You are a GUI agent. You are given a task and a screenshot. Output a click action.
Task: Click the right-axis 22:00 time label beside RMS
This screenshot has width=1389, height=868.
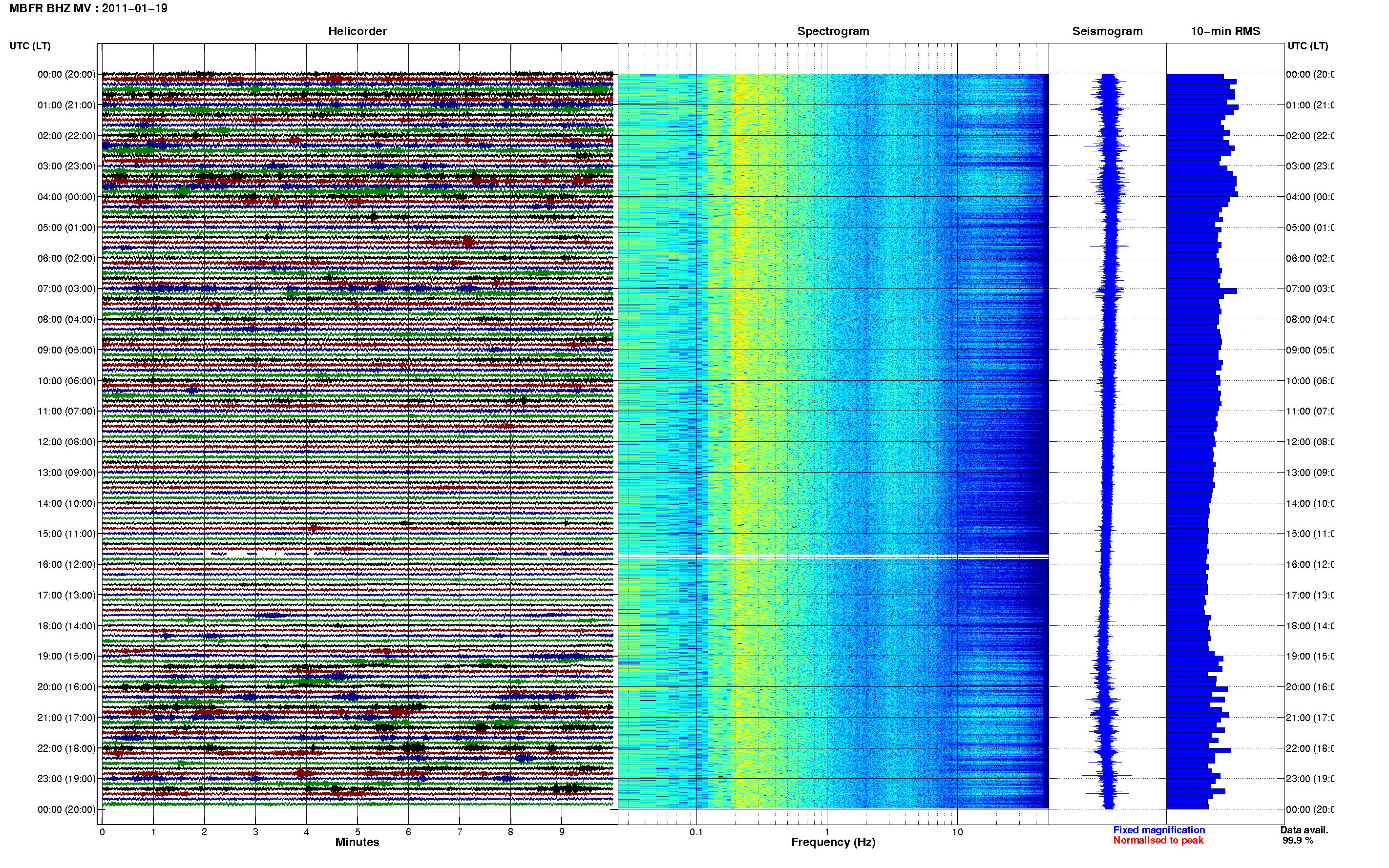(x=1310, y=748)
